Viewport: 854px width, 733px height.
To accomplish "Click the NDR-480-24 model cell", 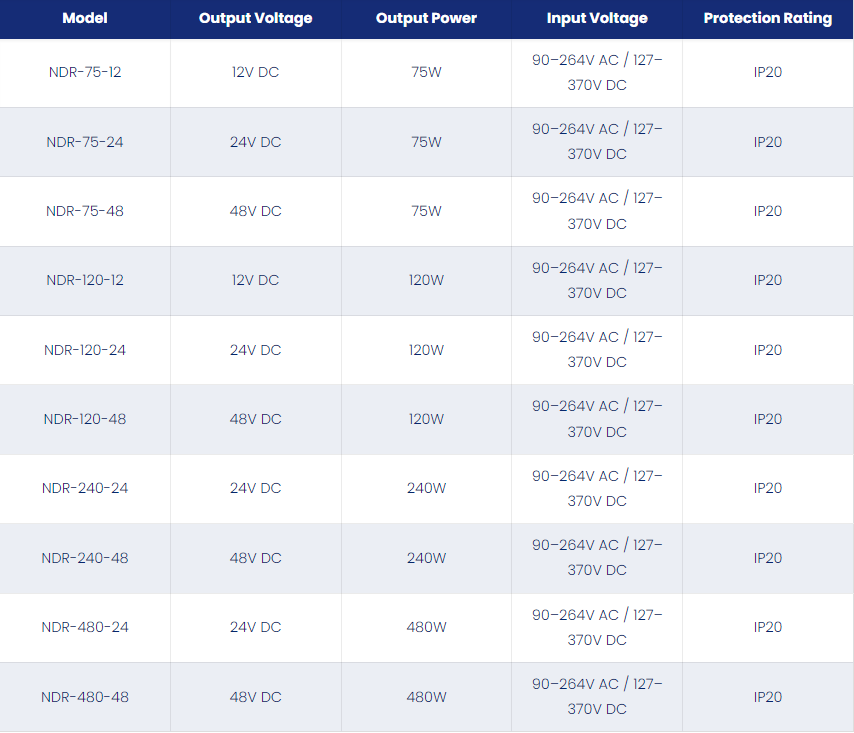I will (x=85, y=627).
